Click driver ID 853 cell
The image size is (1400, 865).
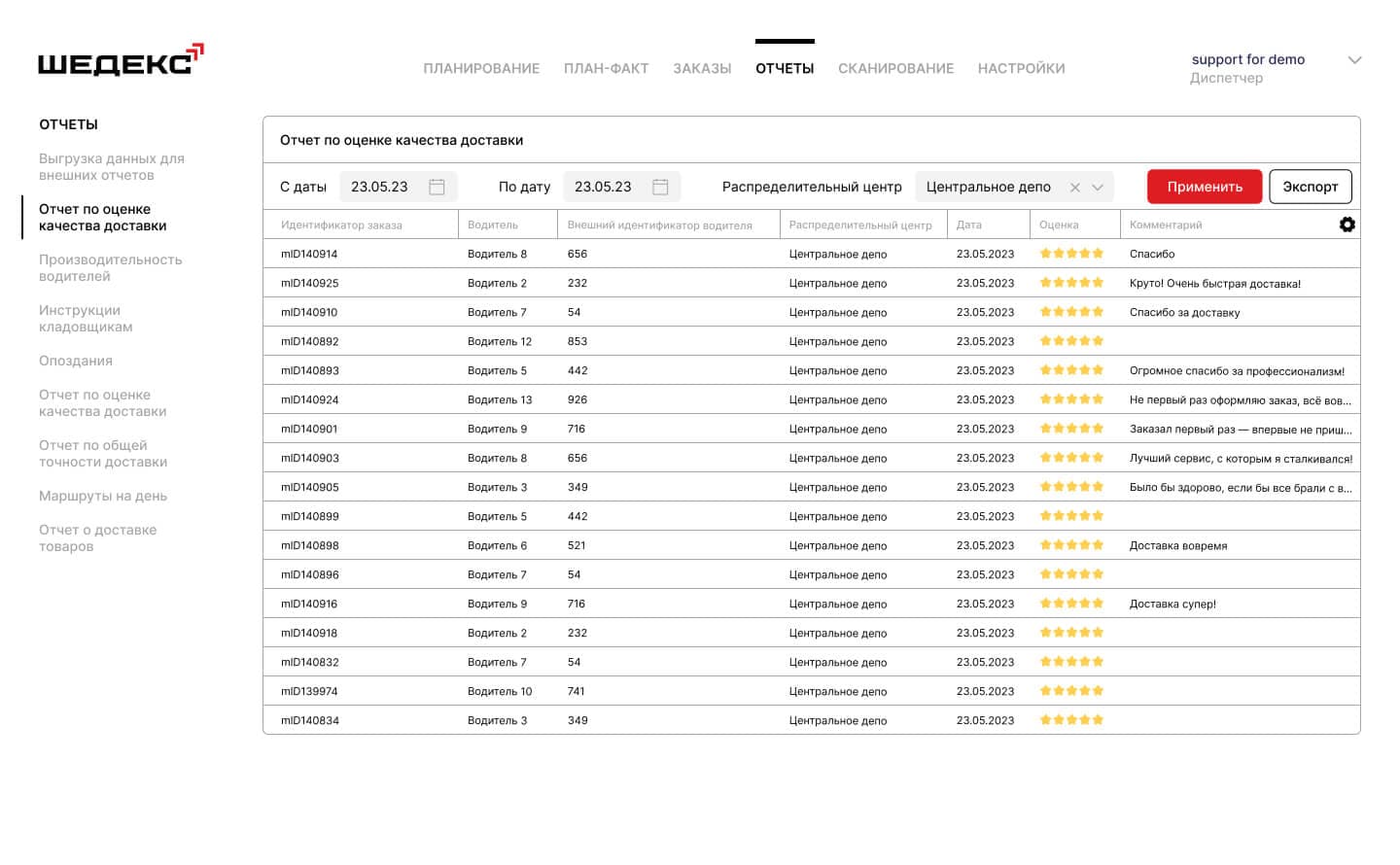pos(577,341)
